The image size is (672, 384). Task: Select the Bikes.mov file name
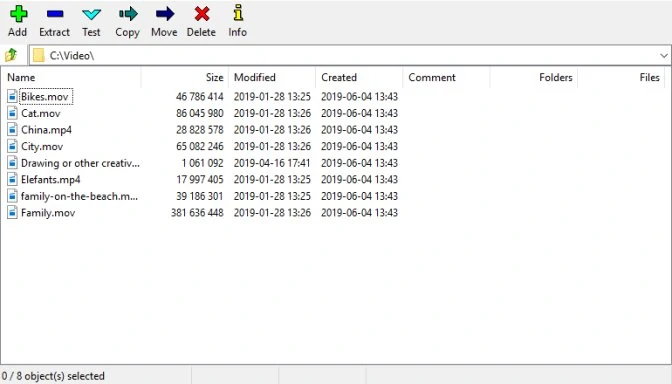coord(45,97)
